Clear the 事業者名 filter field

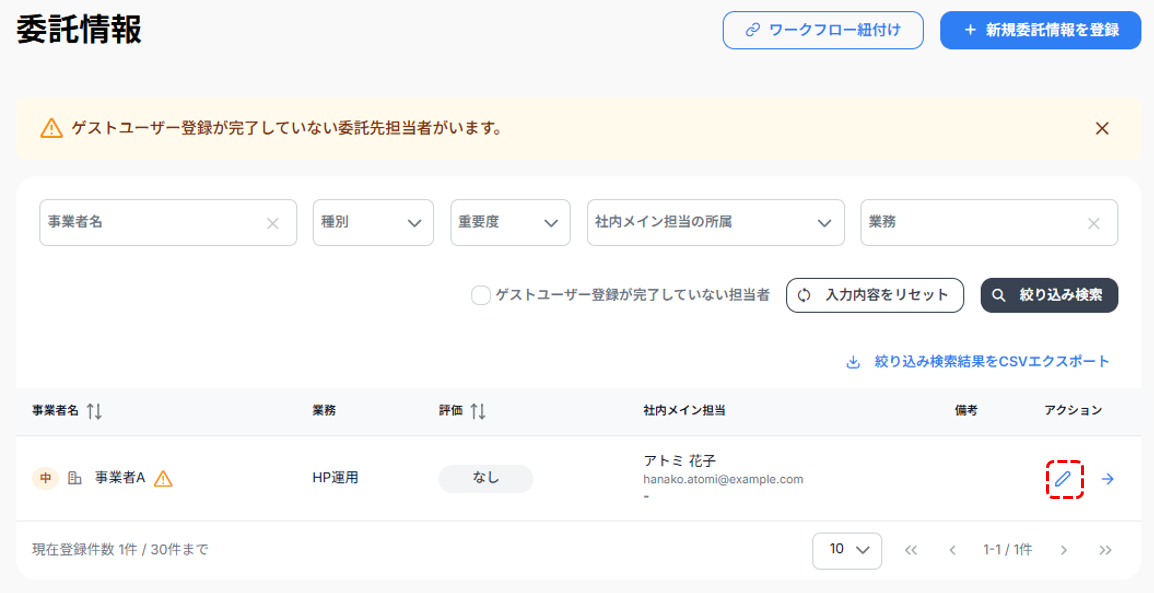click(x=272, y=223)
